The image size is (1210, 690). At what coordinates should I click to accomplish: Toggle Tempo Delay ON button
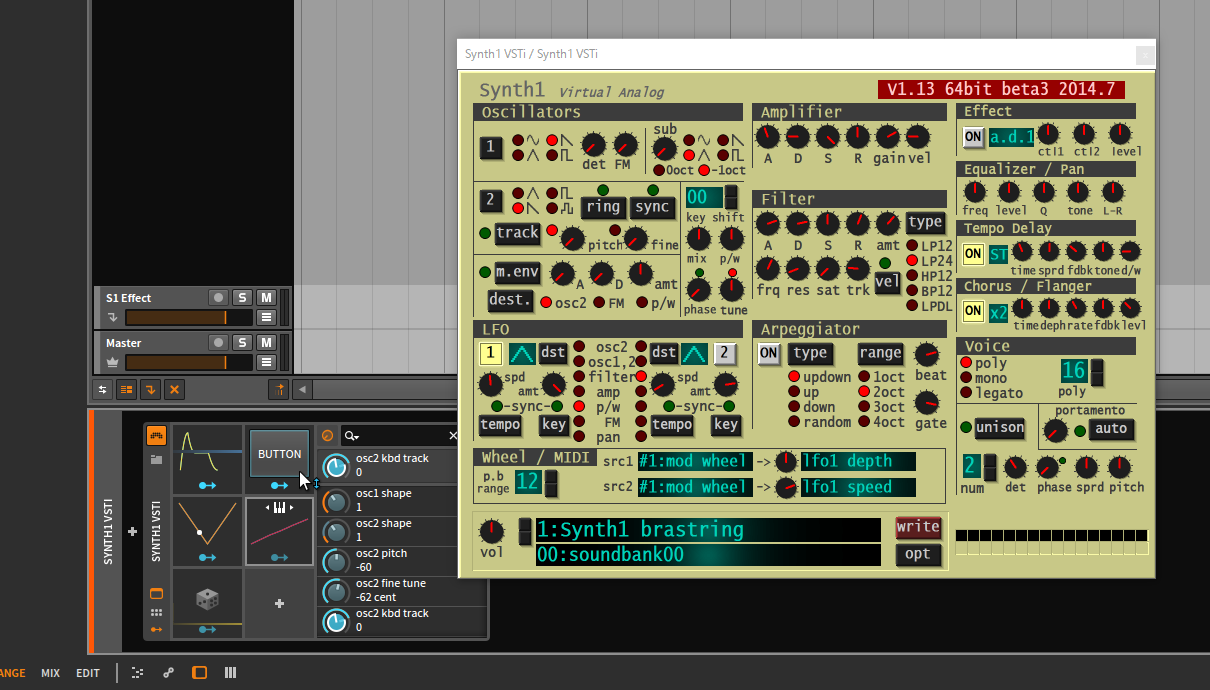tap(973, 254)
